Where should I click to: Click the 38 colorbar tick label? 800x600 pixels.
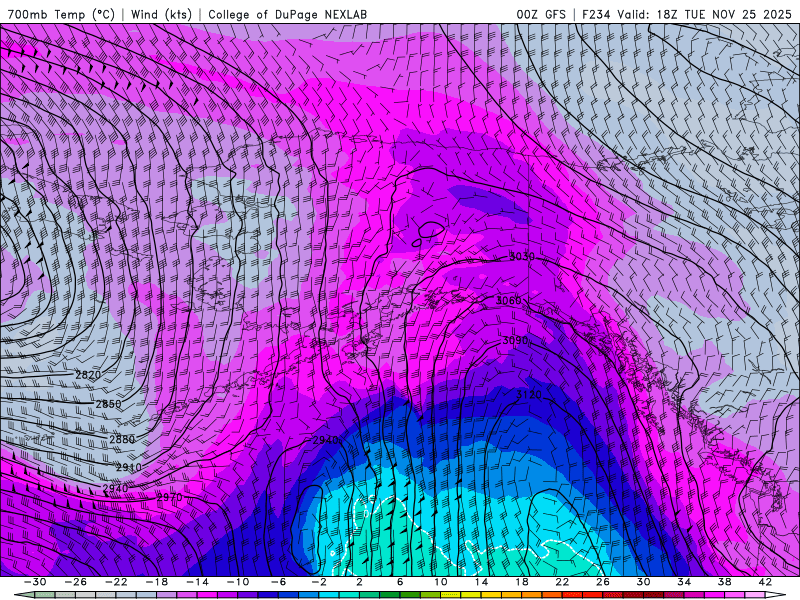(x=724, y=582)
